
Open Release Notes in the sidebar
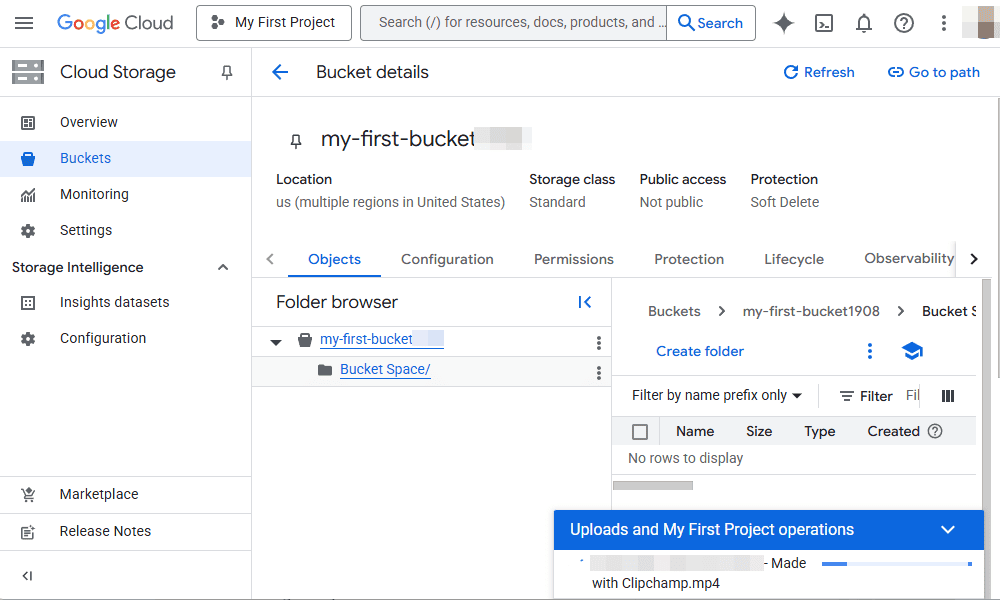[126, 531]
